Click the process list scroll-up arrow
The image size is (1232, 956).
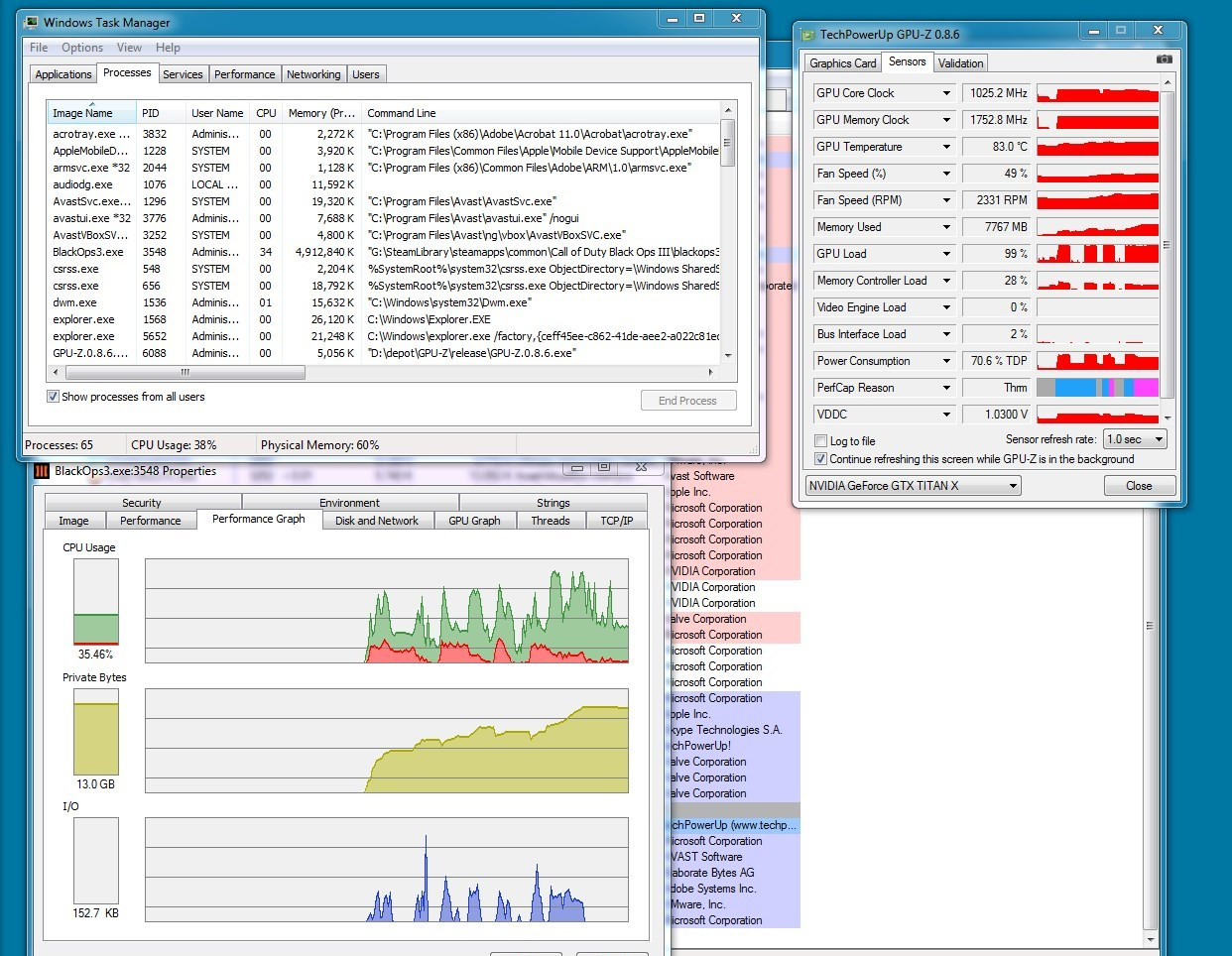(728, 111)
